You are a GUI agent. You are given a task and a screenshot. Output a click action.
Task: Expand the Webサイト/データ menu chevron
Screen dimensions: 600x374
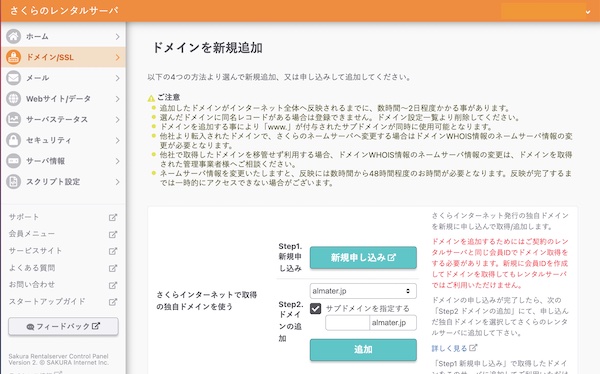pos(117,99)
